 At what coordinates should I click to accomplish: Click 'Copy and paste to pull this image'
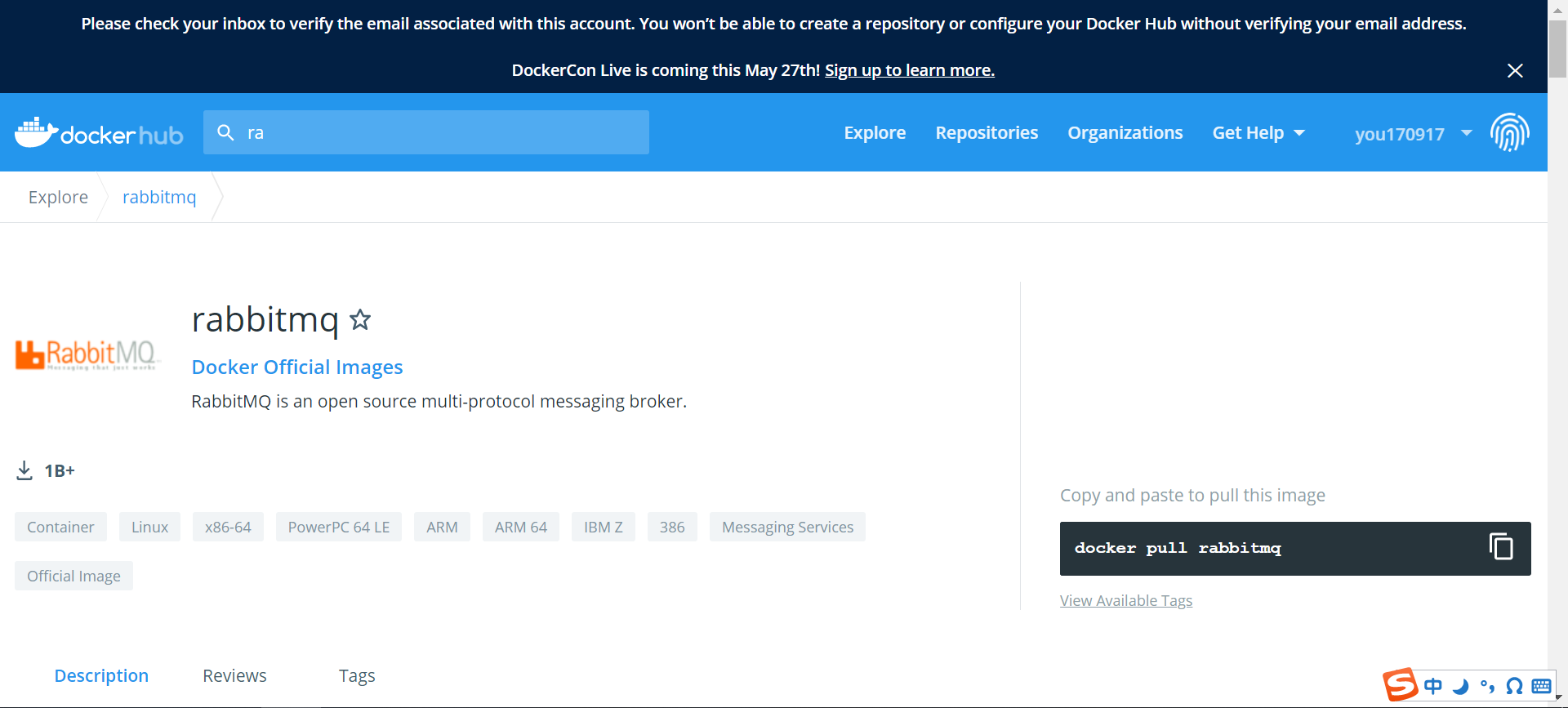[1192, 495]
